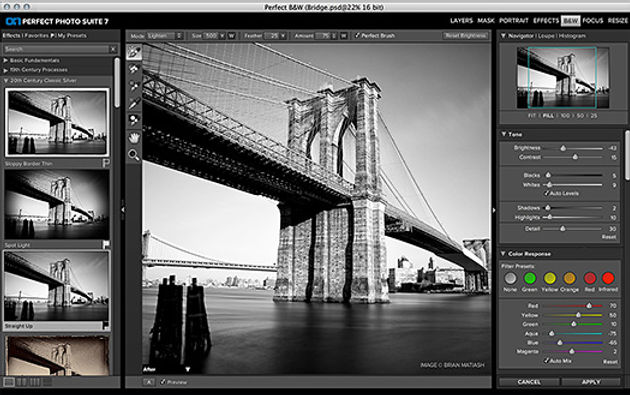This screenshot has width=630, height=395.
Task: Open the Favorites tab in the browser
Action: click(37, 36)
